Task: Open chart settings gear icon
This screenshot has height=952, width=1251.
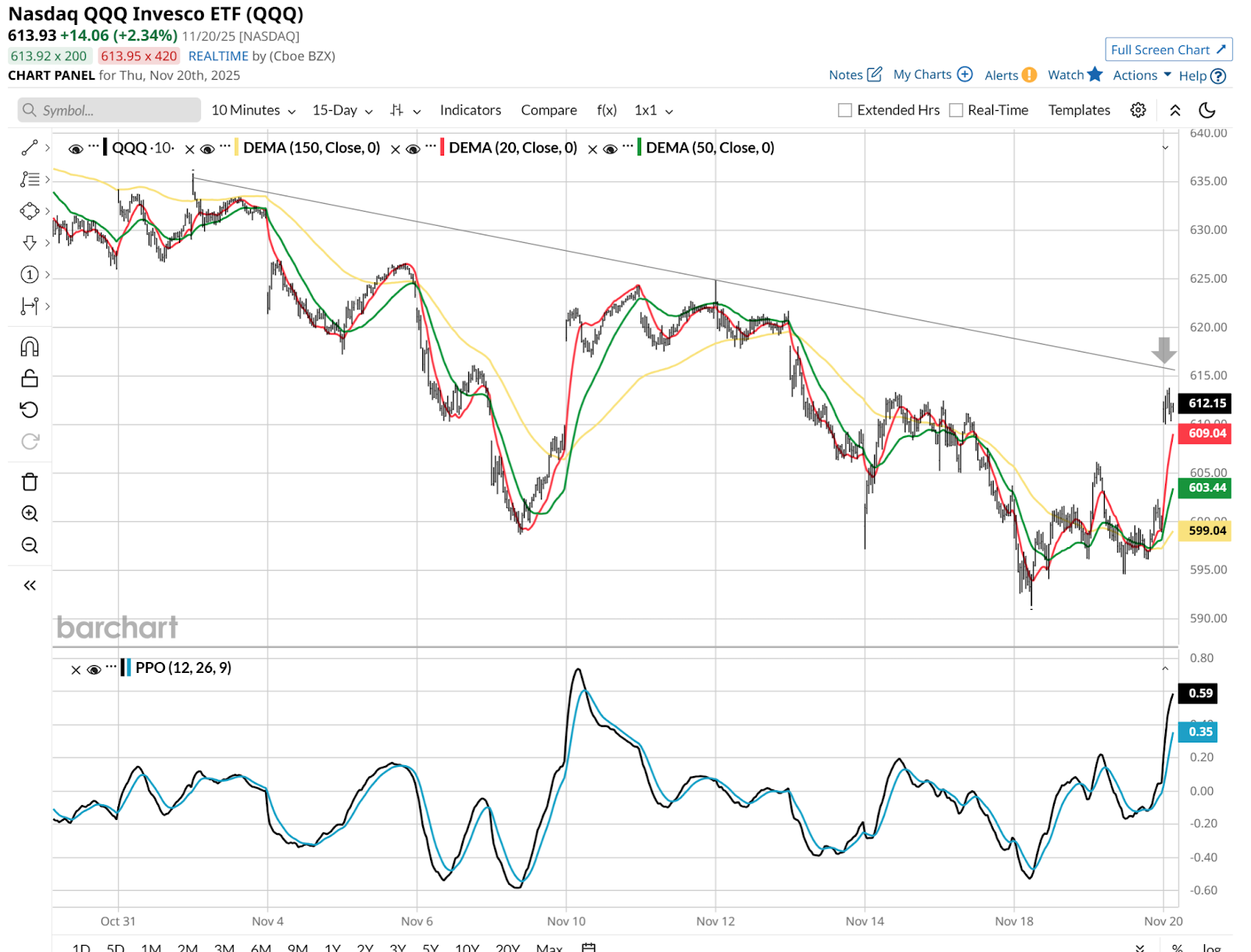Action: click(x=1138, y=110)
